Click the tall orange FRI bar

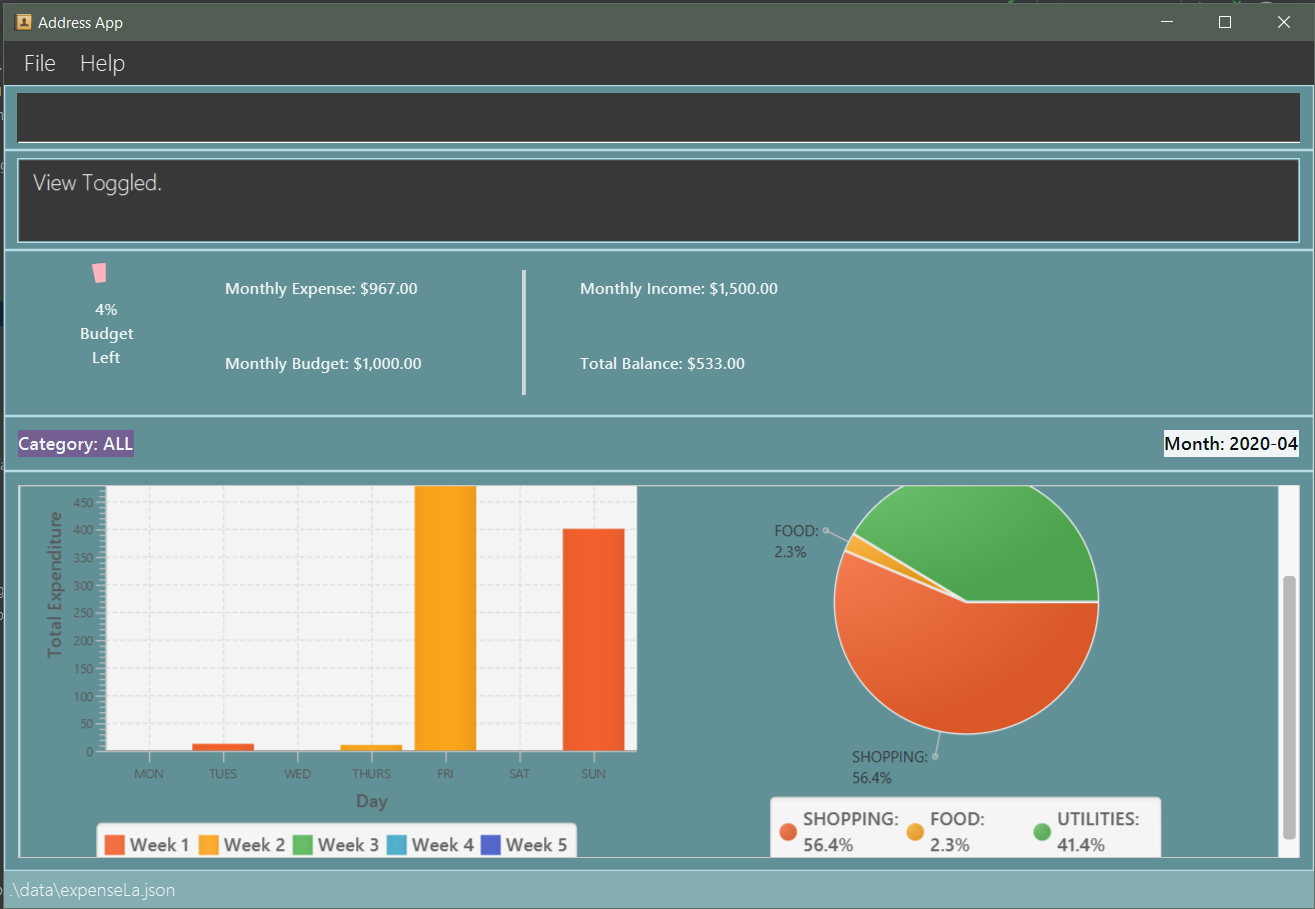(x=445, y=618)
